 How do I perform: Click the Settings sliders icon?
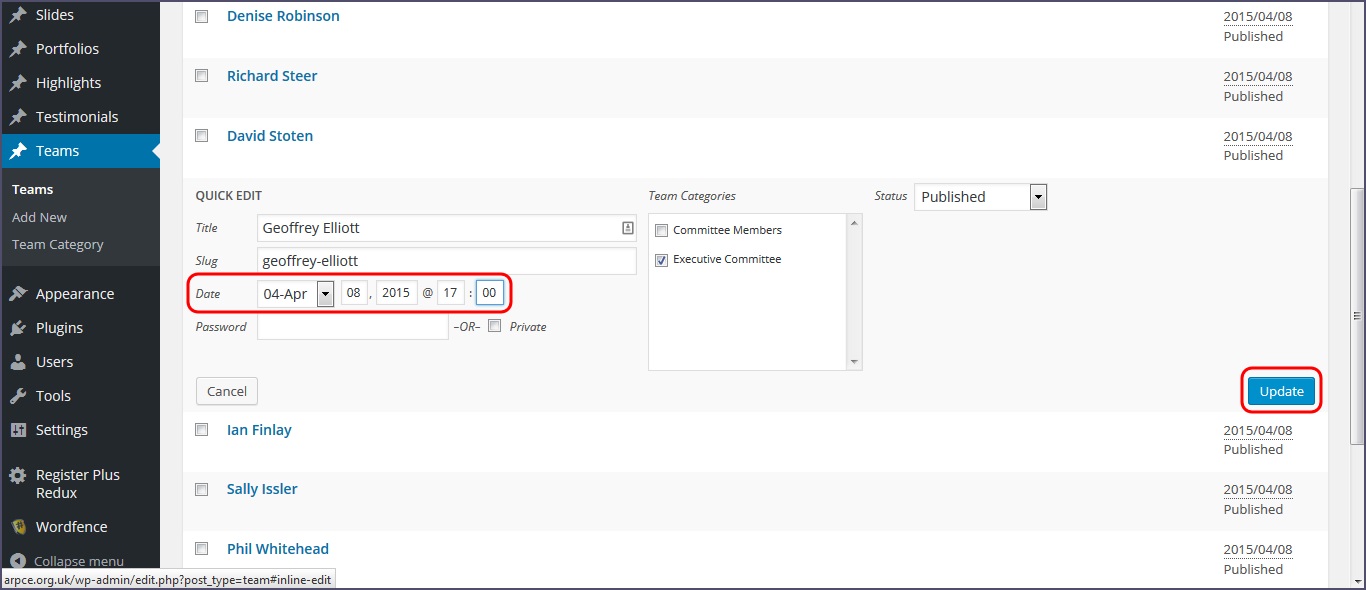click(x=18, y=430)
